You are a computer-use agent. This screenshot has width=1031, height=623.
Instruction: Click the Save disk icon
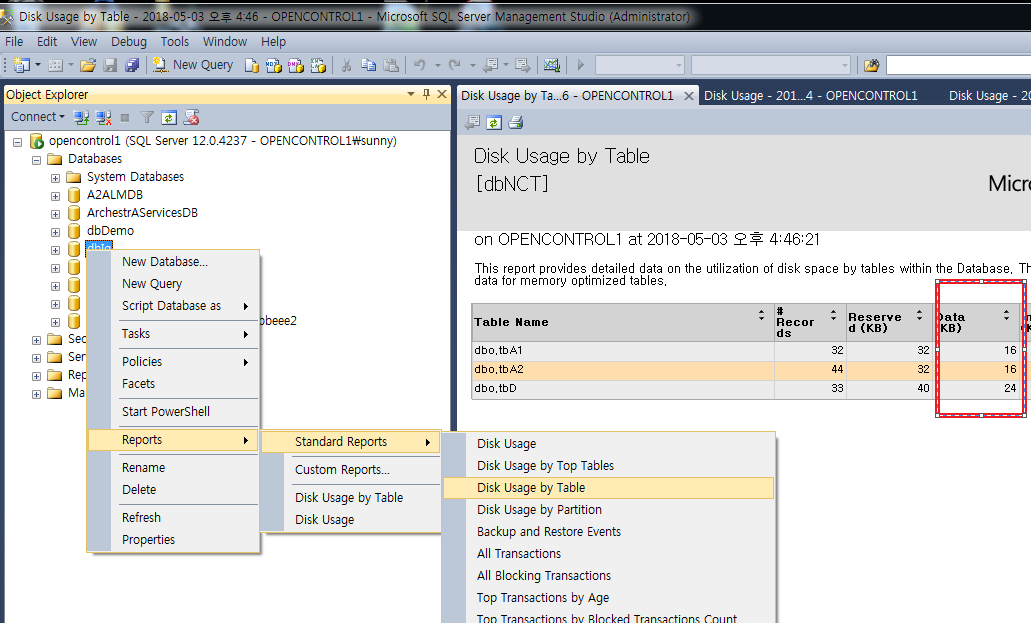pyautogui.click(x=110, y=65)
